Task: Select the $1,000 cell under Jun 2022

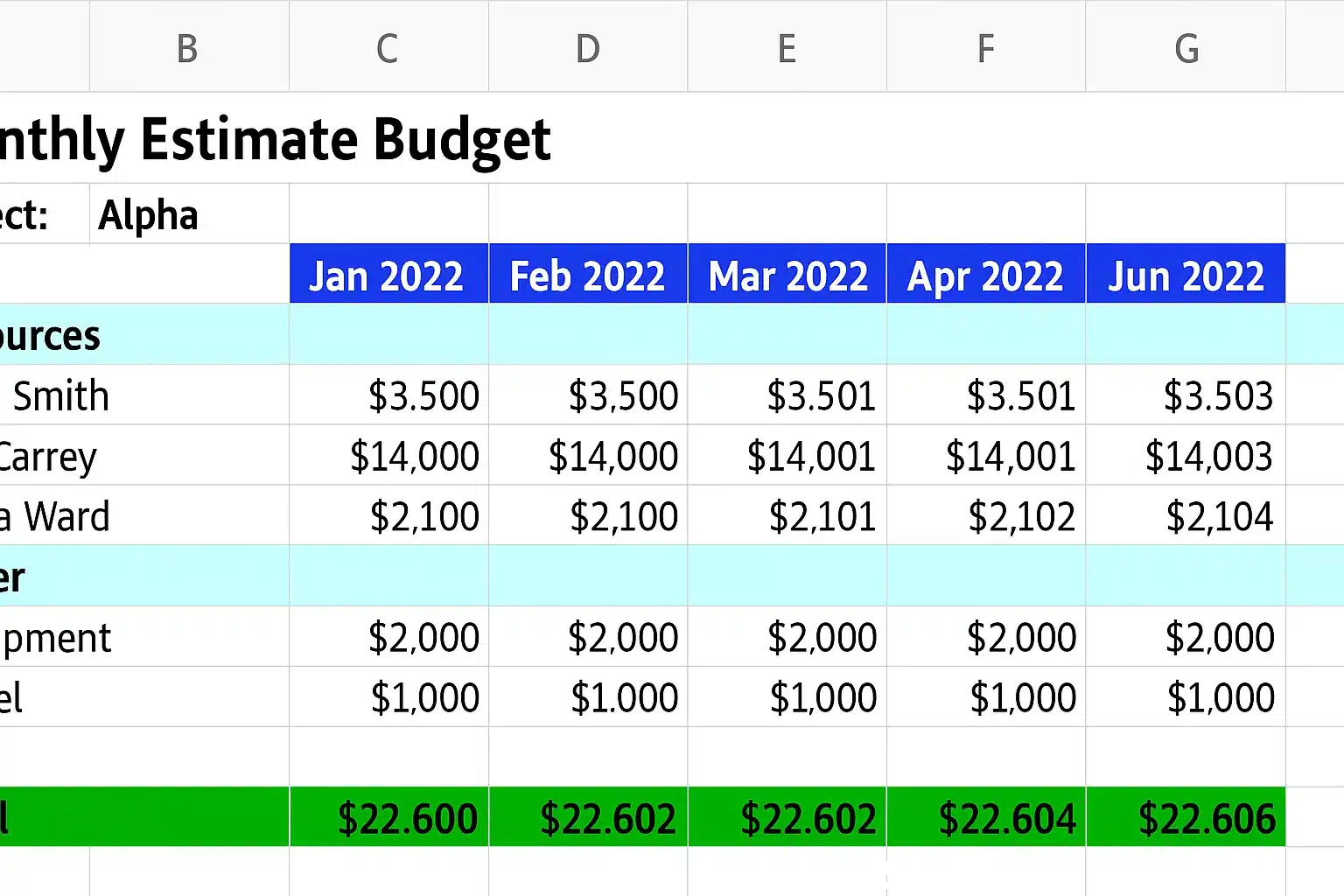Action: [x=1186, y=697]
